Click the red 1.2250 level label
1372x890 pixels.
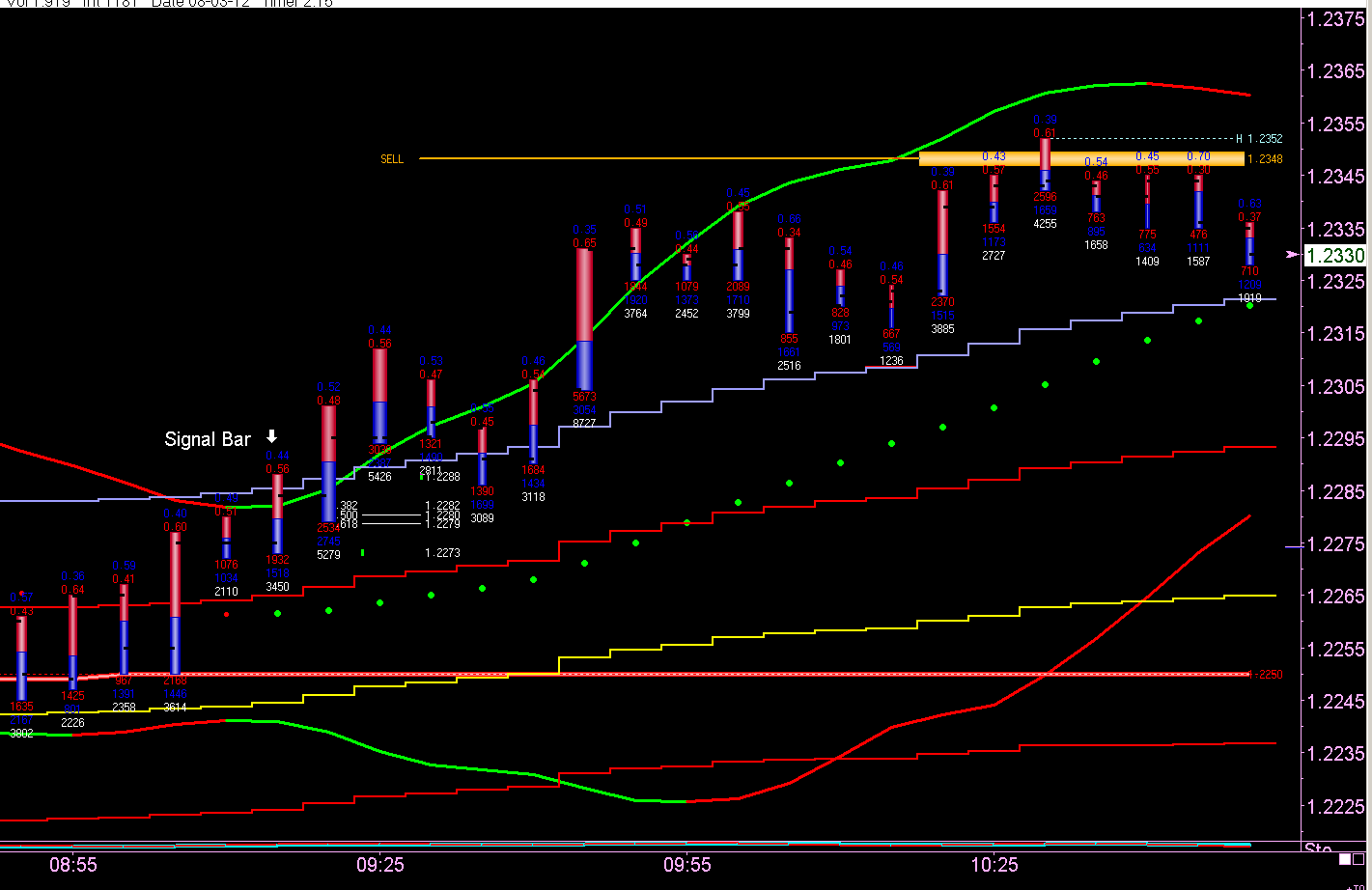(x=1267, y=675)
